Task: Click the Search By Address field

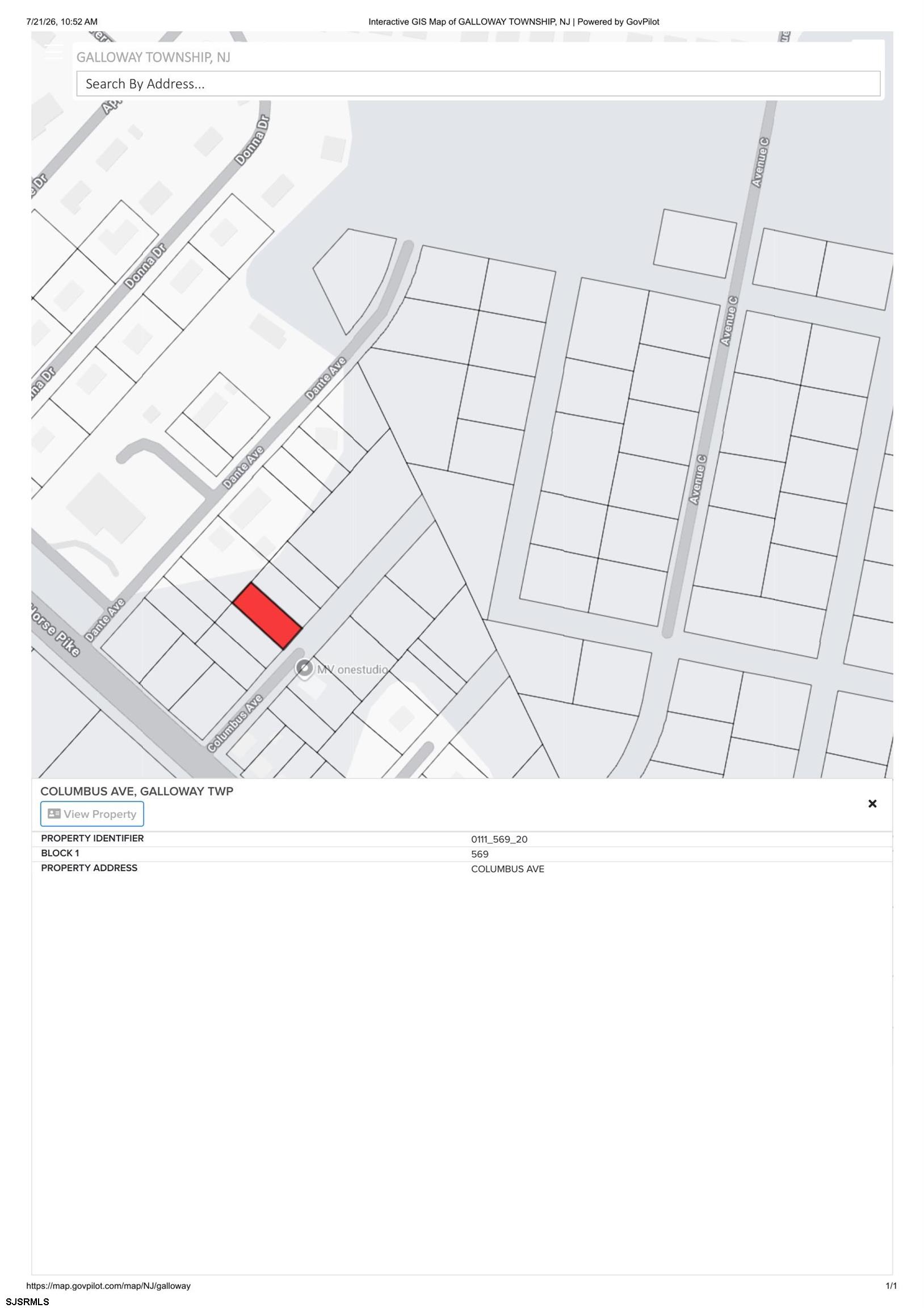Action: [x=478, y=84]
